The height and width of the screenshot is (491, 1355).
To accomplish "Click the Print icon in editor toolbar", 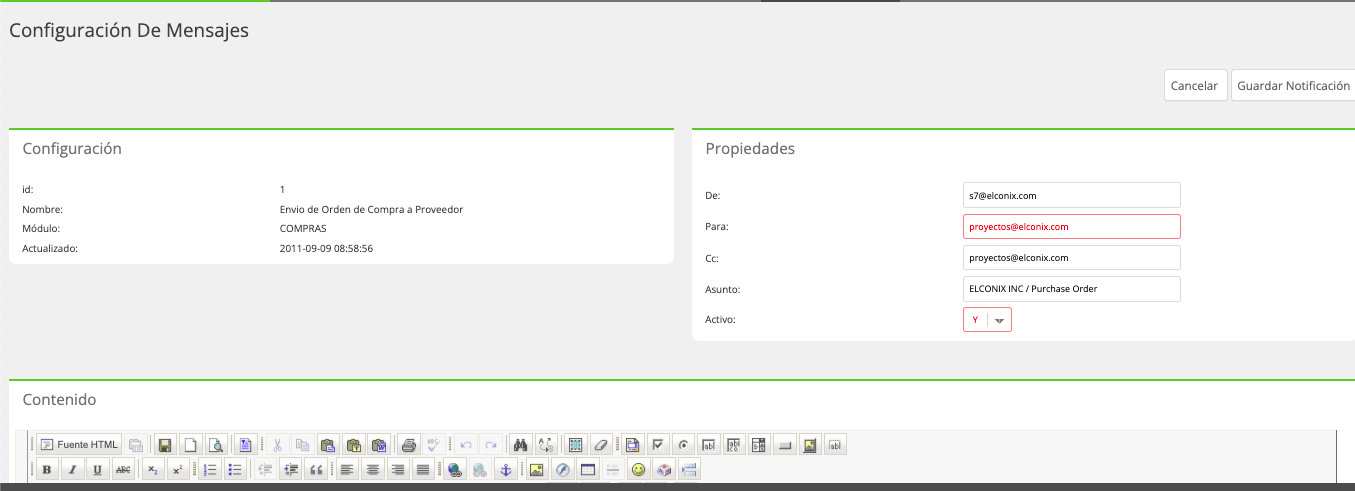I will click(x=408, y=444).
